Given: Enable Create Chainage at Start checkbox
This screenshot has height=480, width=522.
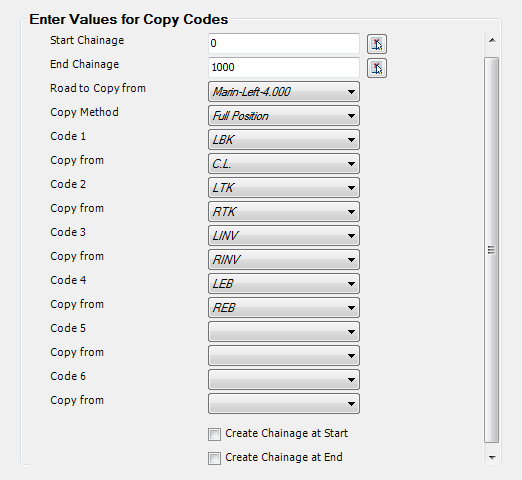Looking at the screenshot, I should click(x=214, y=435).
